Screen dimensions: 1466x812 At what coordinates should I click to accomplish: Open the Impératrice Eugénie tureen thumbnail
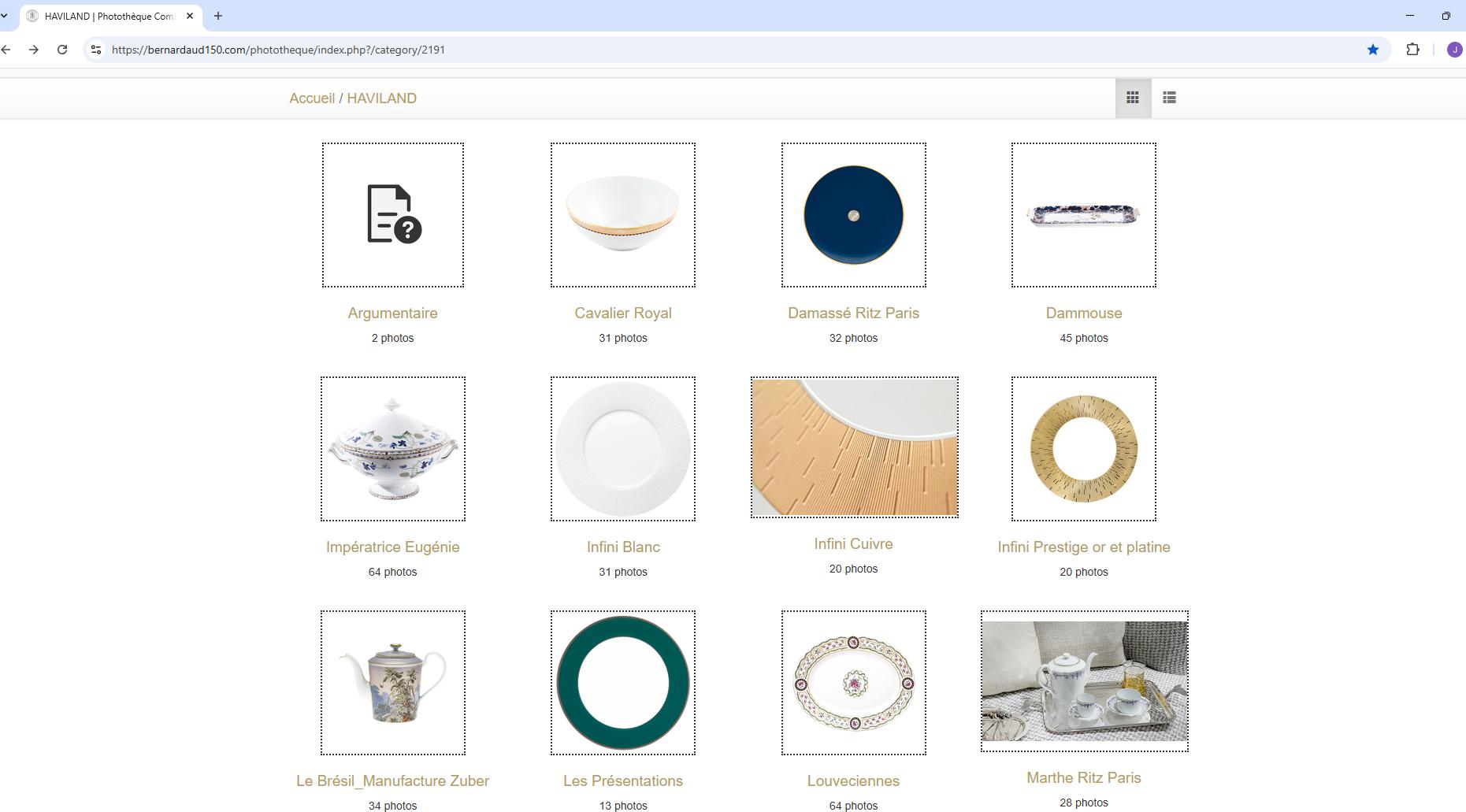pos(393,449)
